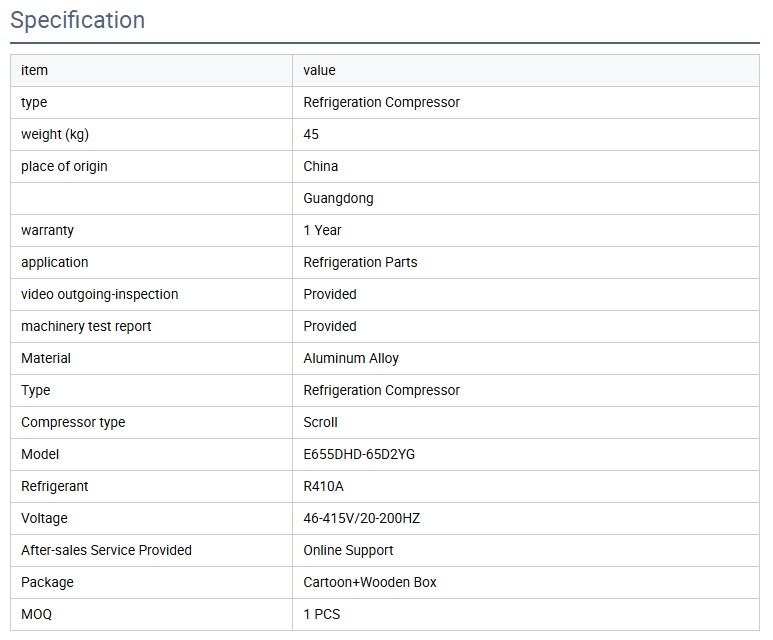Click the 'Aluminum Alloy' material value

point(351,358)
